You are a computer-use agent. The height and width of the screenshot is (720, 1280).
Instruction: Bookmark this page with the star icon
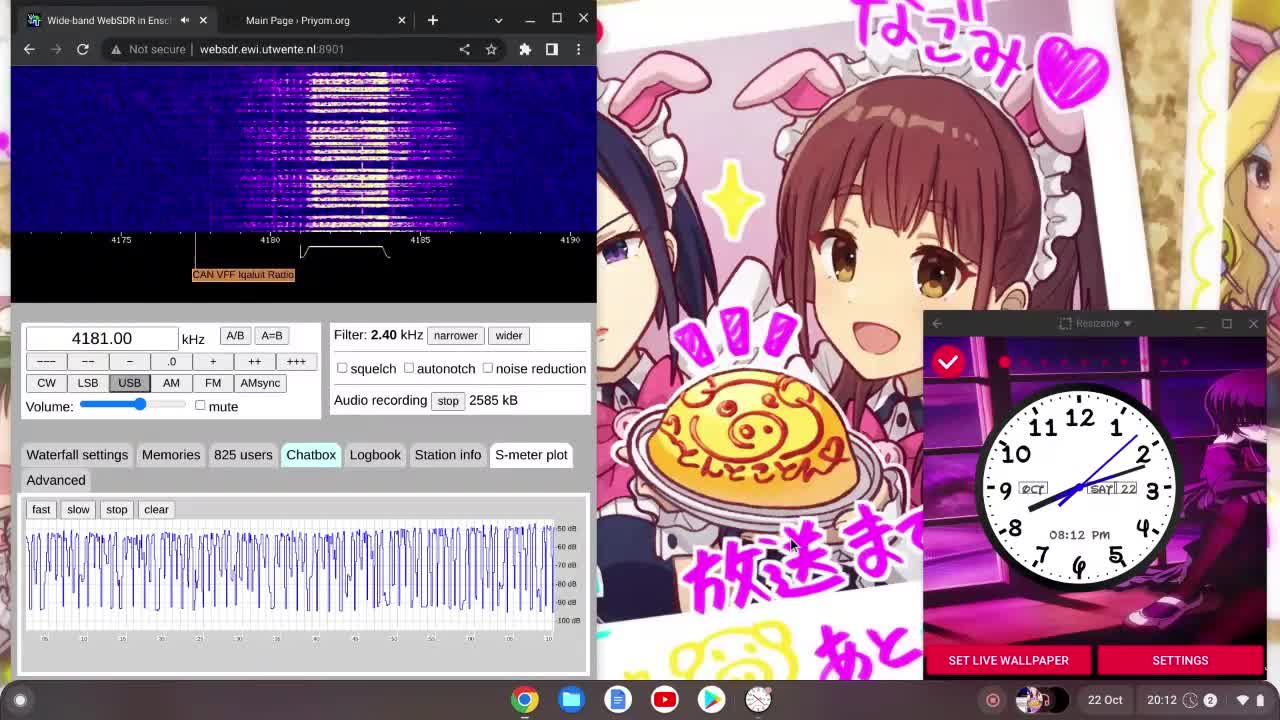pos(491,49)
